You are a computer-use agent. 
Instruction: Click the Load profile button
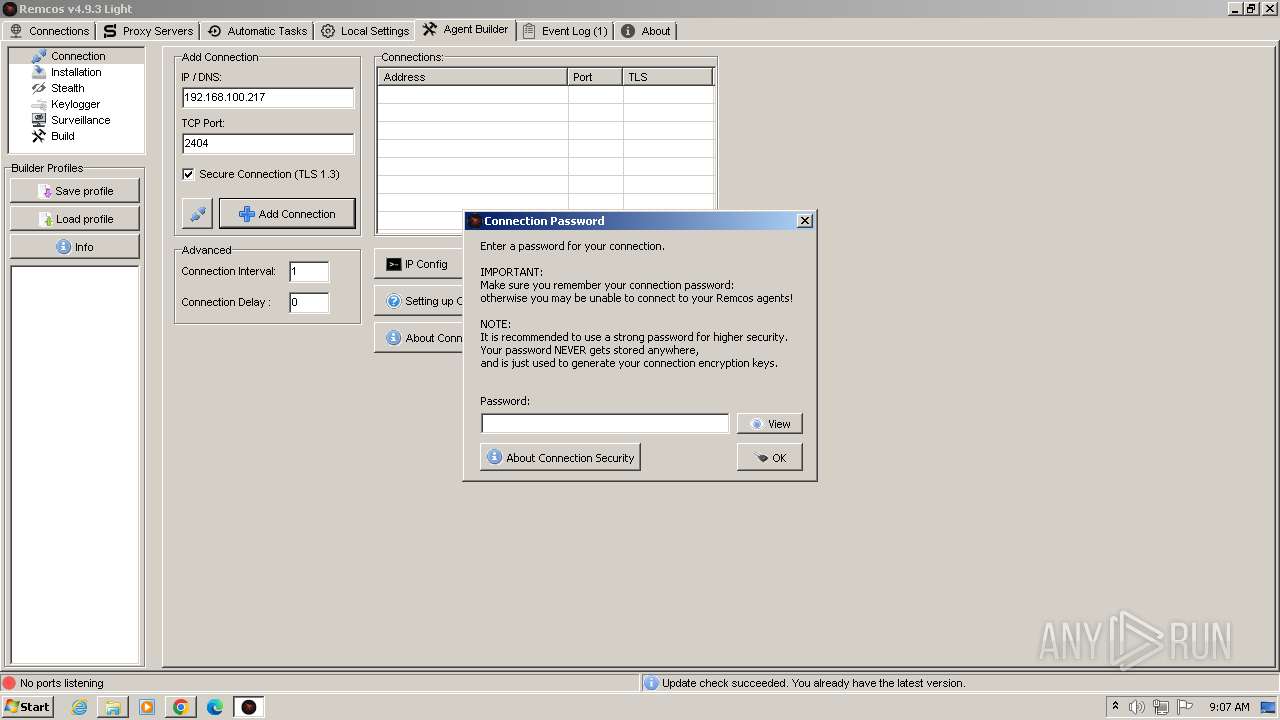pos(75,219)
